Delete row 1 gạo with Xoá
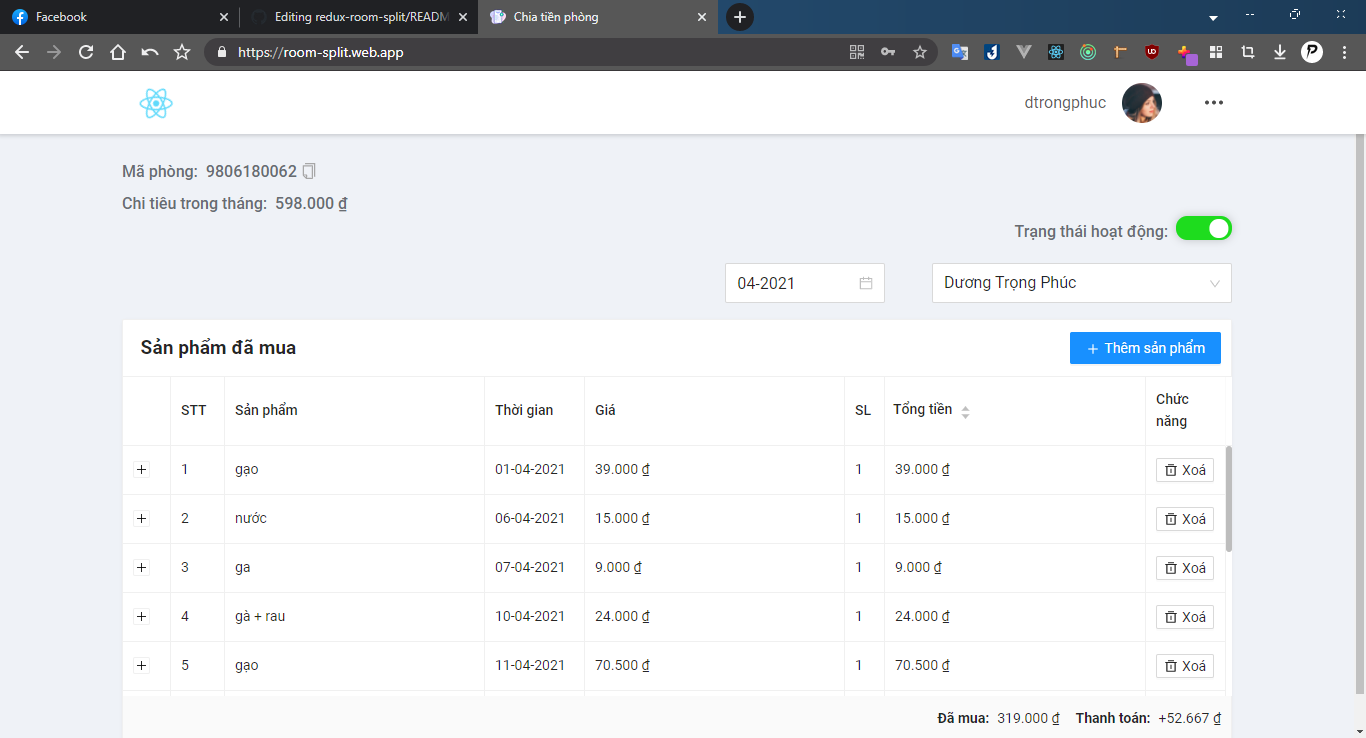 [1185, 470]
